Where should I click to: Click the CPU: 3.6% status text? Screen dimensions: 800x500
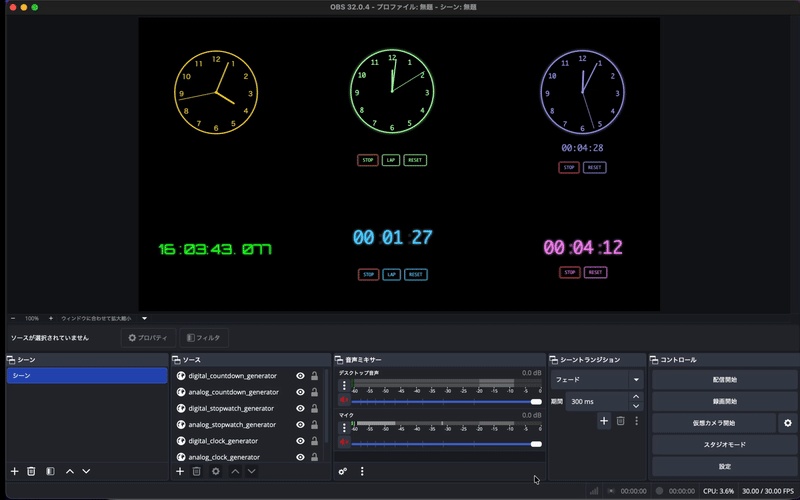tap(718, 491)
